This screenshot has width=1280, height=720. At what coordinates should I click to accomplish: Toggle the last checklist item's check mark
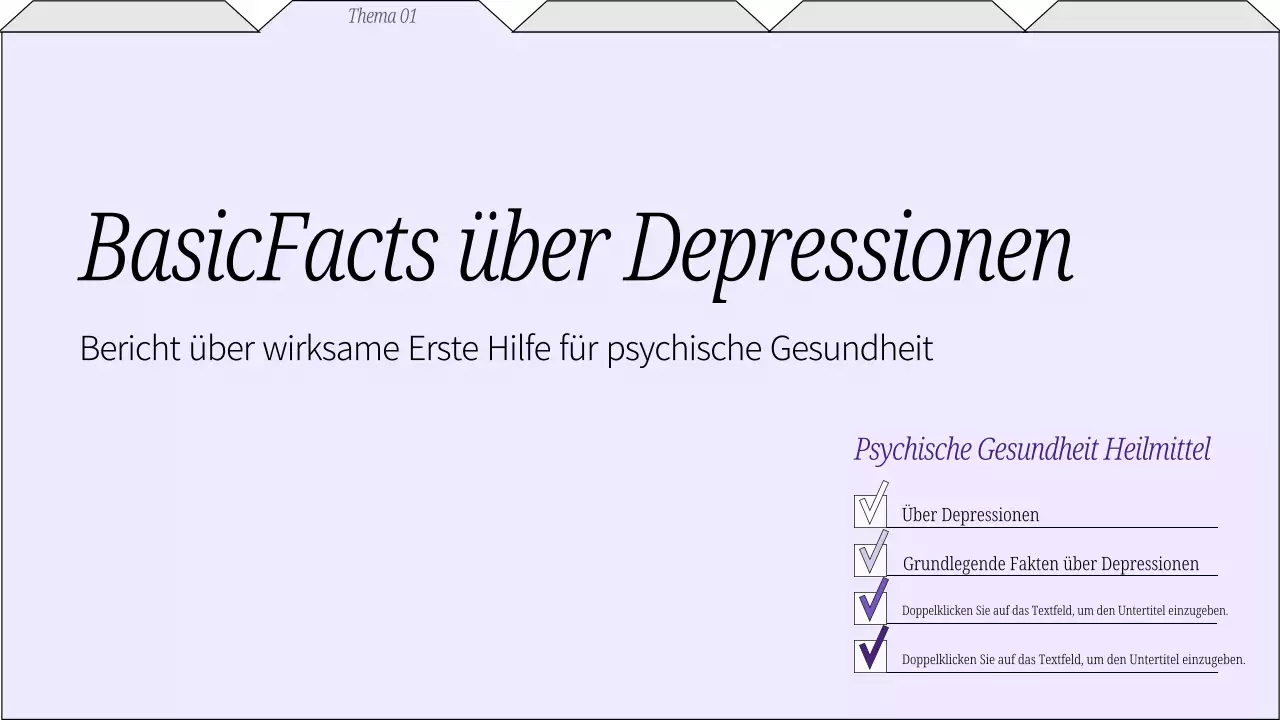coord(871,652)
